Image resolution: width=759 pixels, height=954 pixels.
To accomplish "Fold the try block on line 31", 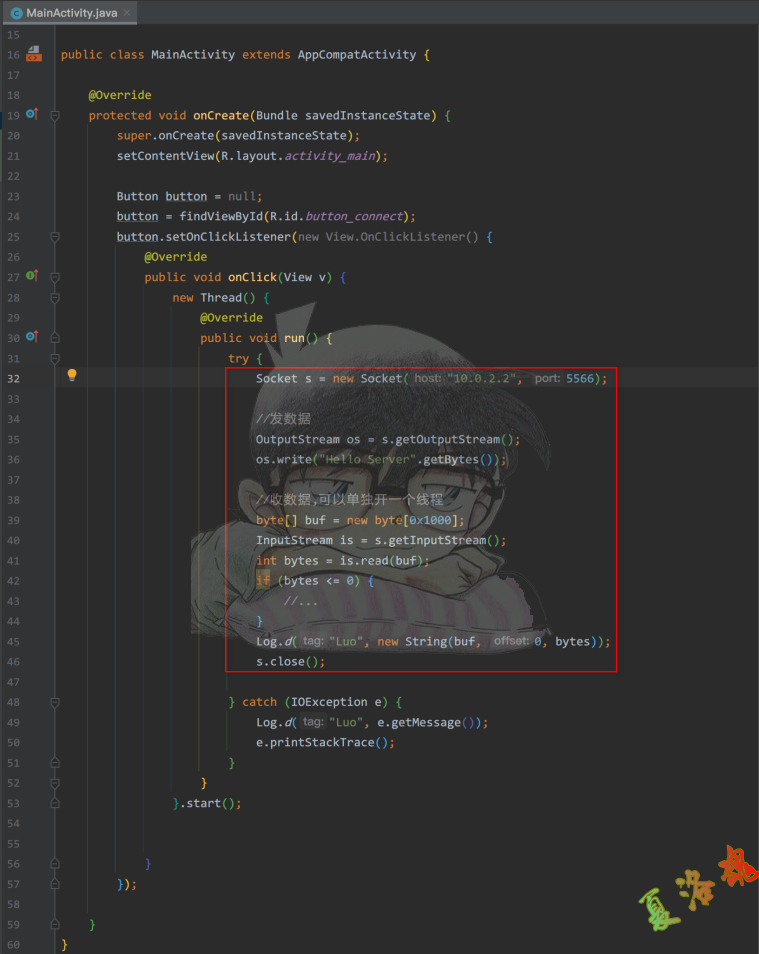I will (x=55, y=358).
